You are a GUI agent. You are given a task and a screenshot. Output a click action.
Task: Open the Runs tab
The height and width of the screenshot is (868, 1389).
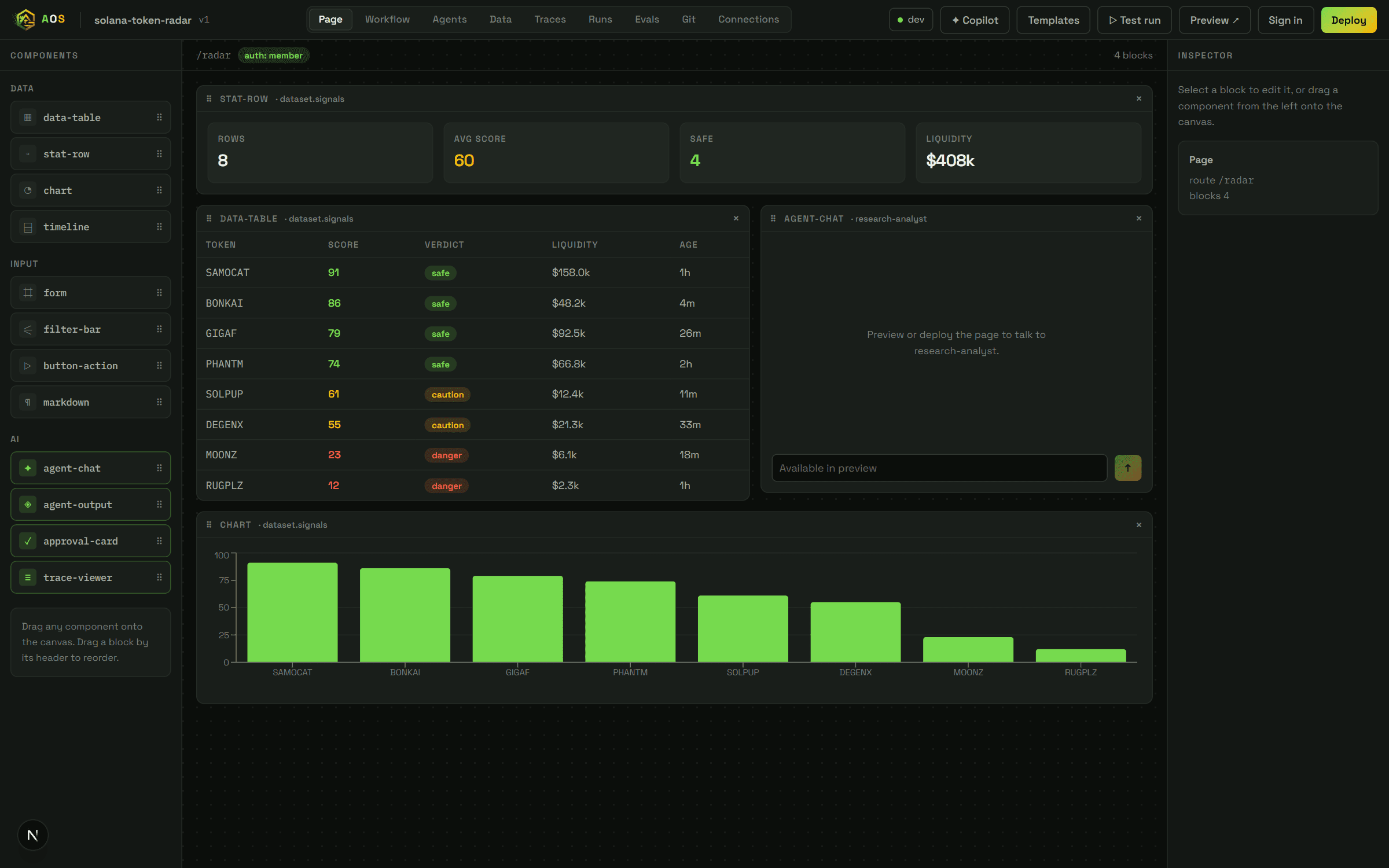(600, 20)
